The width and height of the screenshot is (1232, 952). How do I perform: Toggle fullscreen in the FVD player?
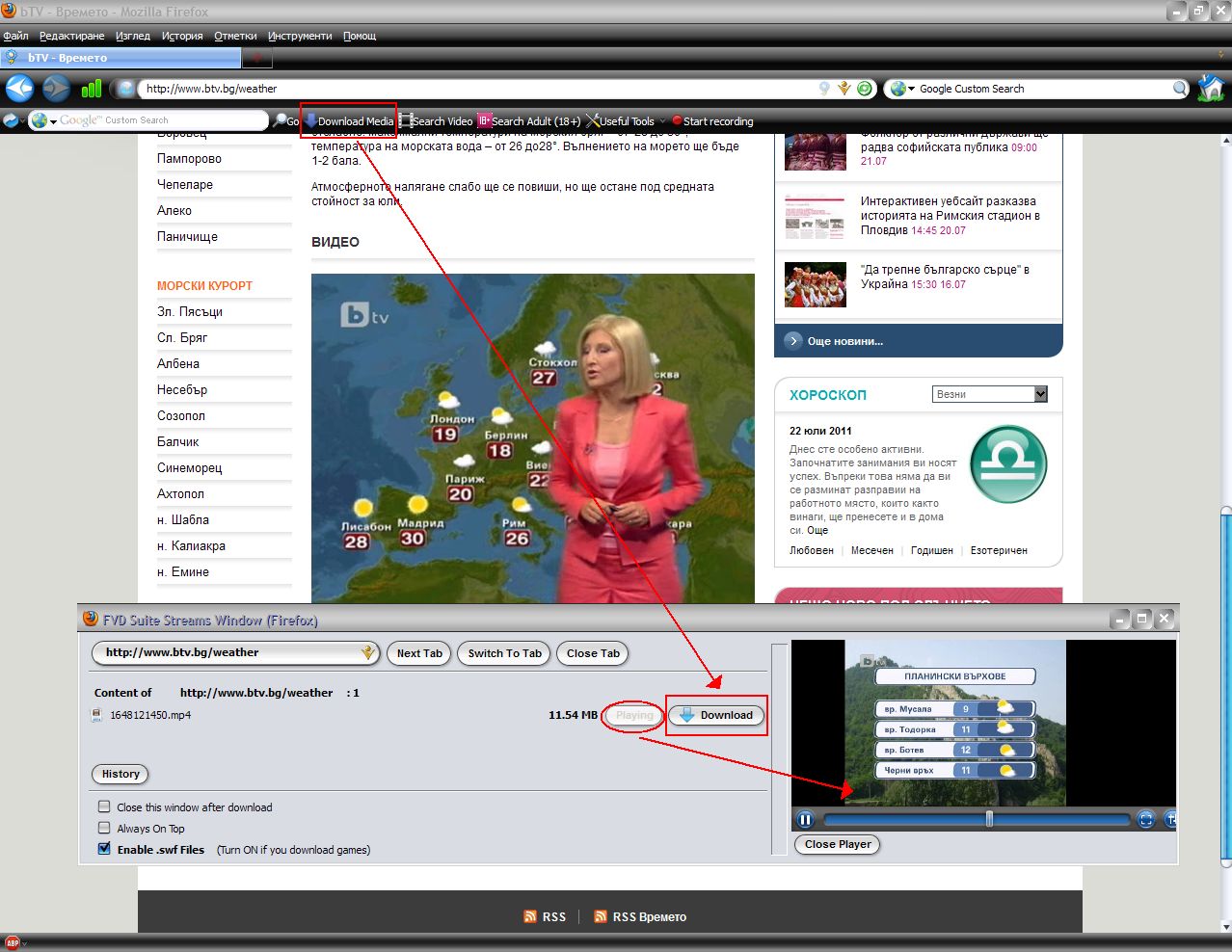click(1146, 819)
